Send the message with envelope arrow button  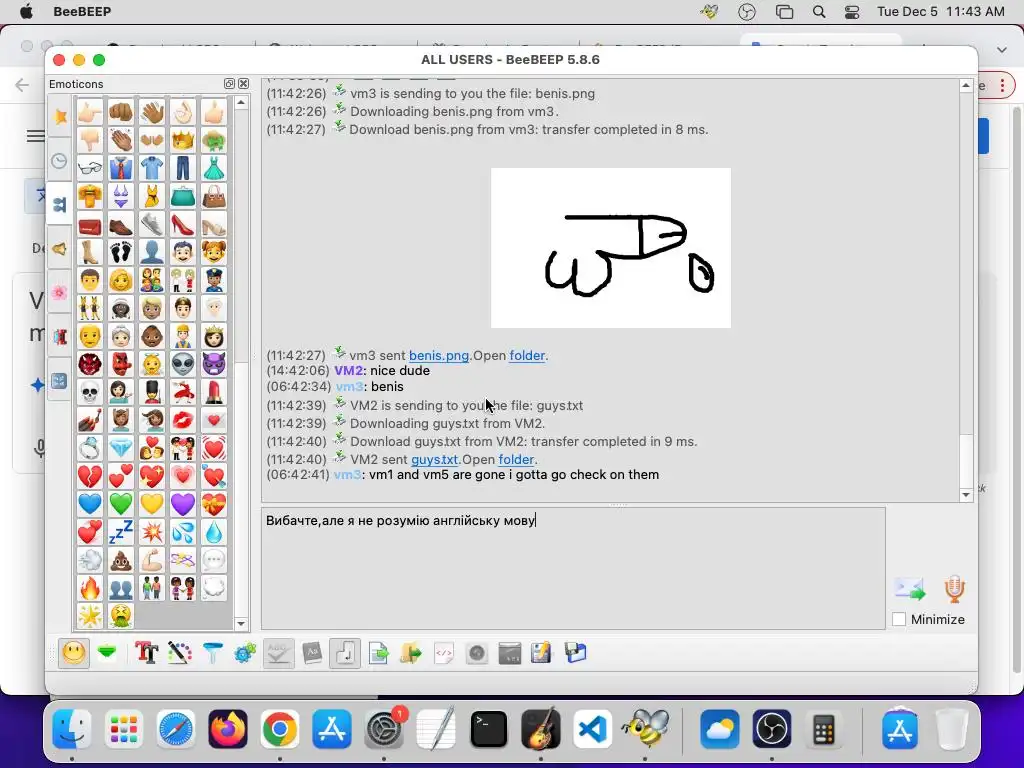pos(910,589)
